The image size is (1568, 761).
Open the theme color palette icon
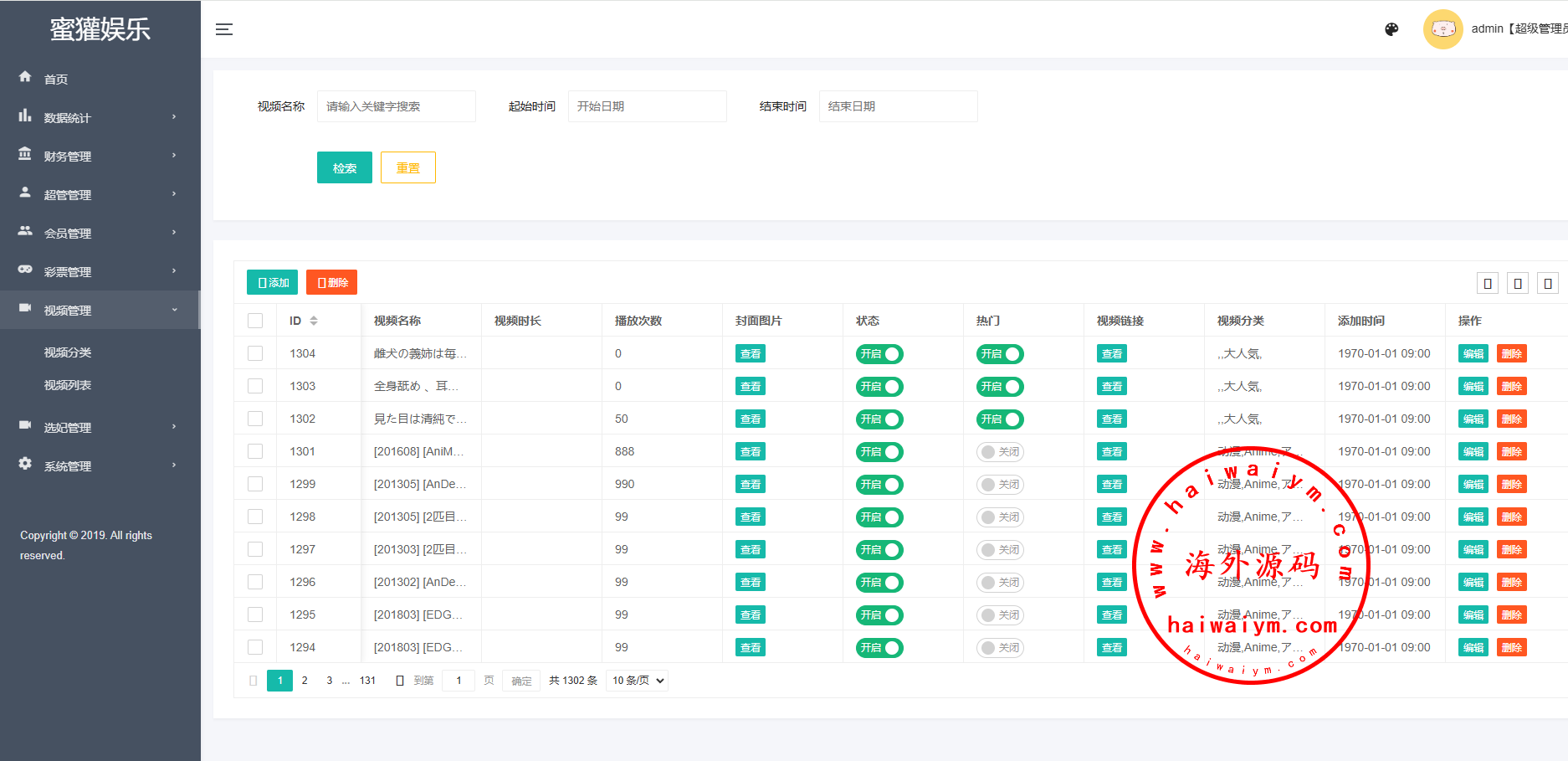click(1391, 29)
